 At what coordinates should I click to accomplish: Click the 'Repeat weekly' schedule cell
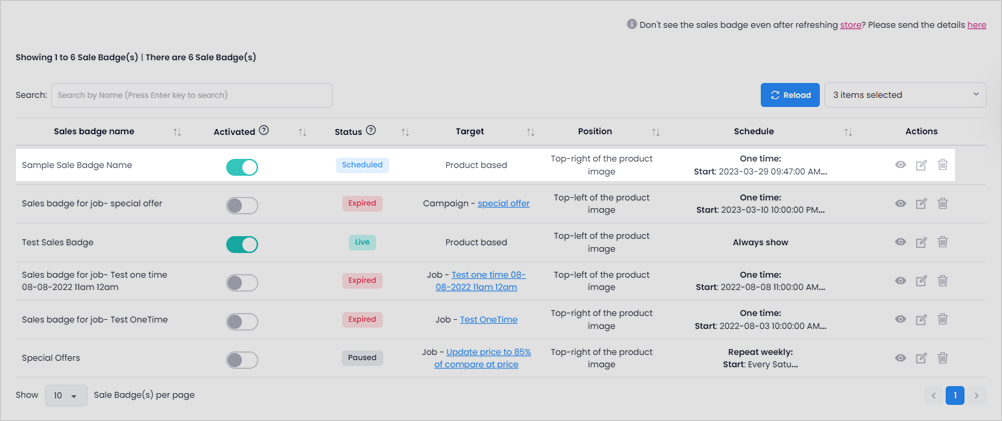(760, 358)
